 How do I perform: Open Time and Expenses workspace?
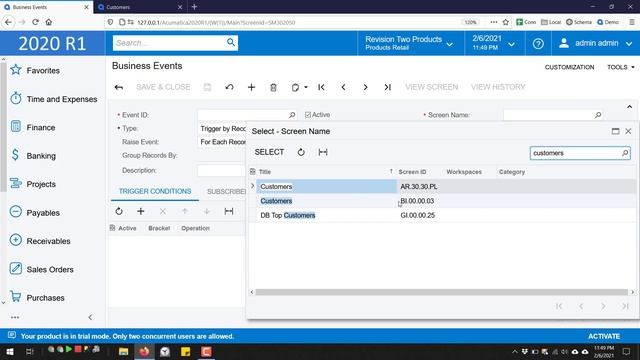point(54,99)
